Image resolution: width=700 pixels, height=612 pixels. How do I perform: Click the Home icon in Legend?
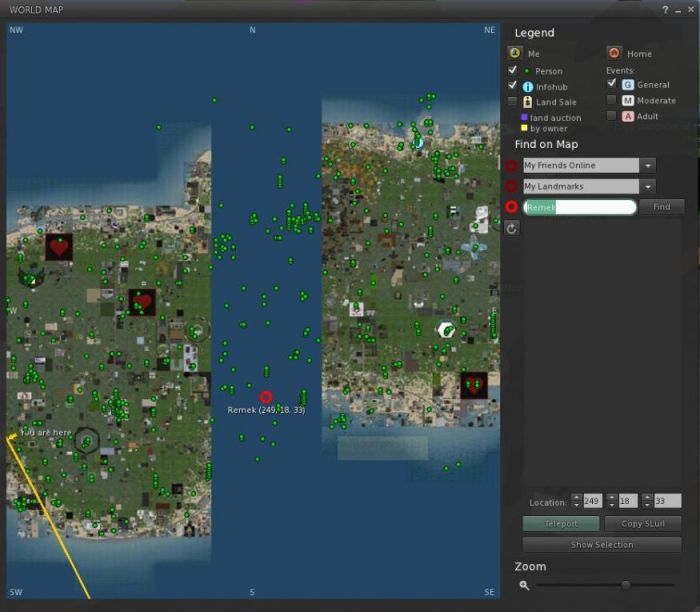613,53
